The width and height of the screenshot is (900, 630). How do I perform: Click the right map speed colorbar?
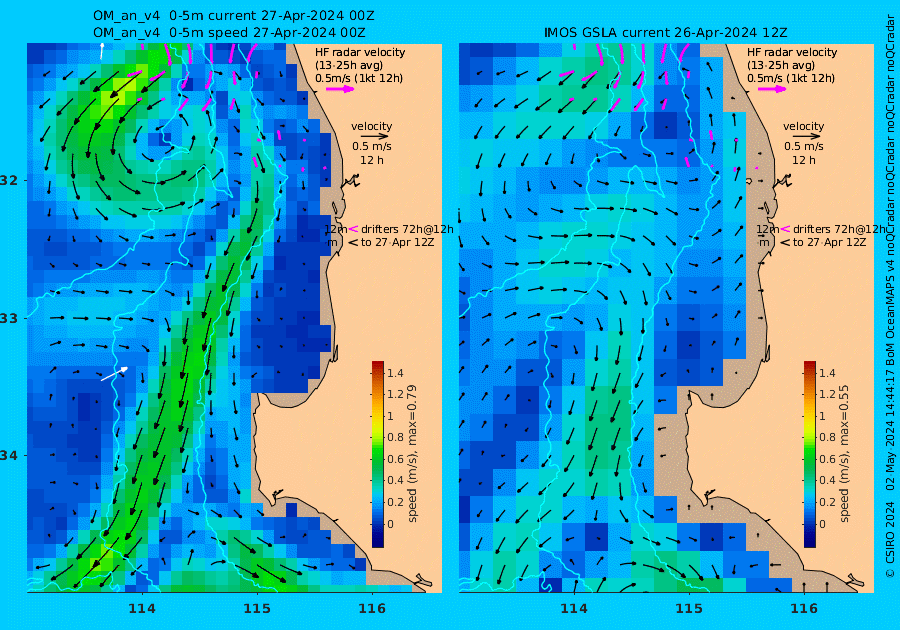(x=810, y=454)
